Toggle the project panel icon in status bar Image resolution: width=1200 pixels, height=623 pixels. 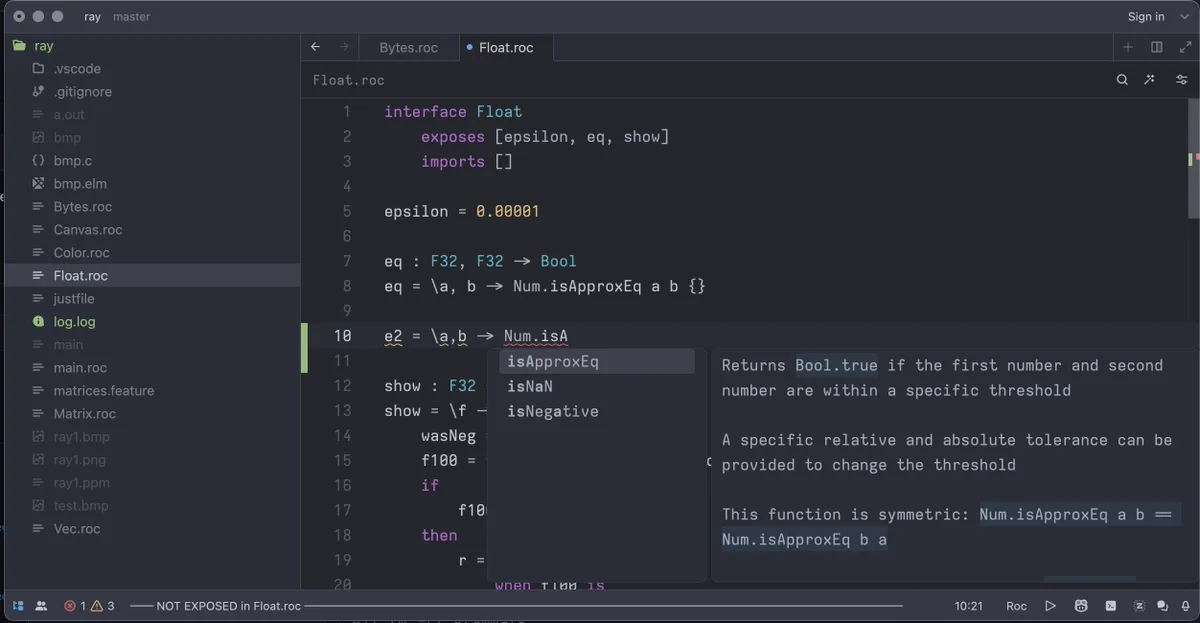pyautogui.click(x=18, y=606)
